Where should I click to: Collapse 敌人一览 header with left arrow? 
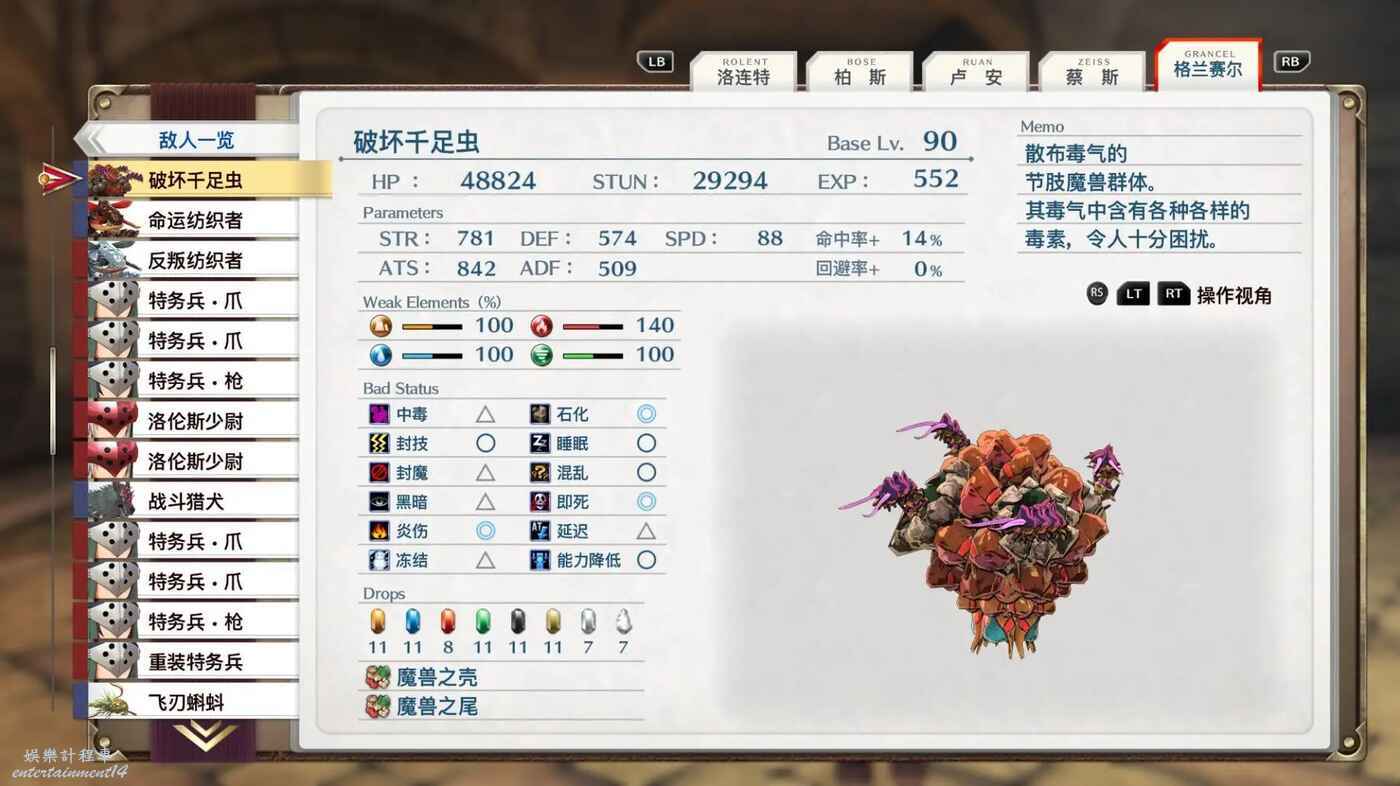coord(92,139)
